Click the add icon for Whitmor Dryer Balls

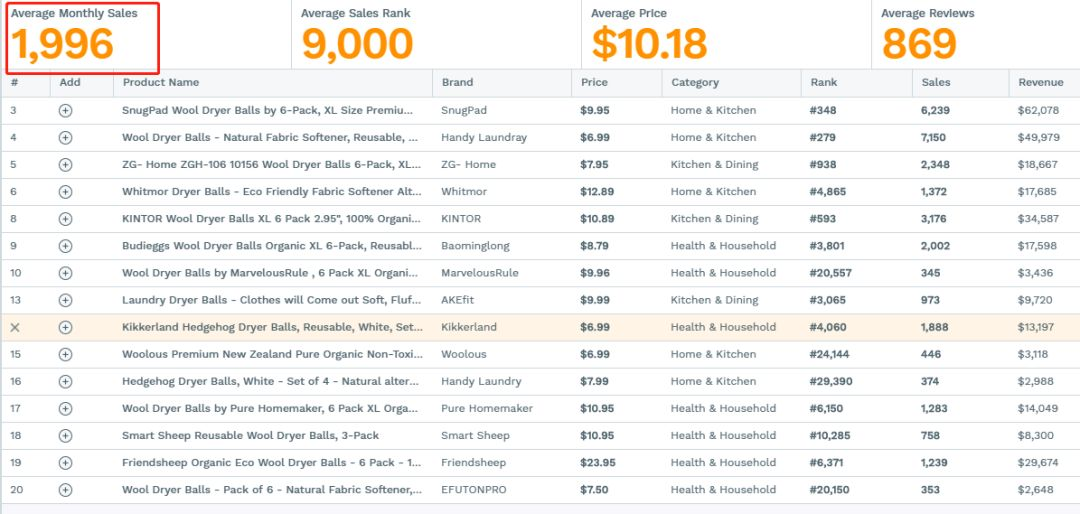pyautogui.click(x=65, y=192)
